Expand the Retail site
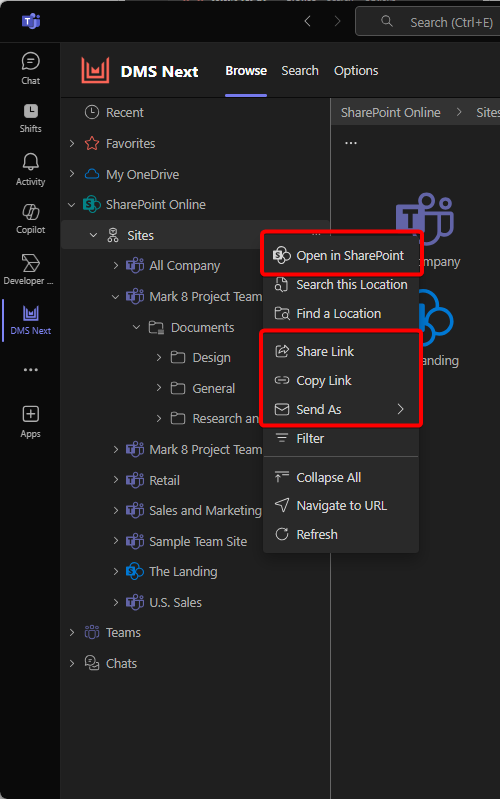 (x=116, y=480)
